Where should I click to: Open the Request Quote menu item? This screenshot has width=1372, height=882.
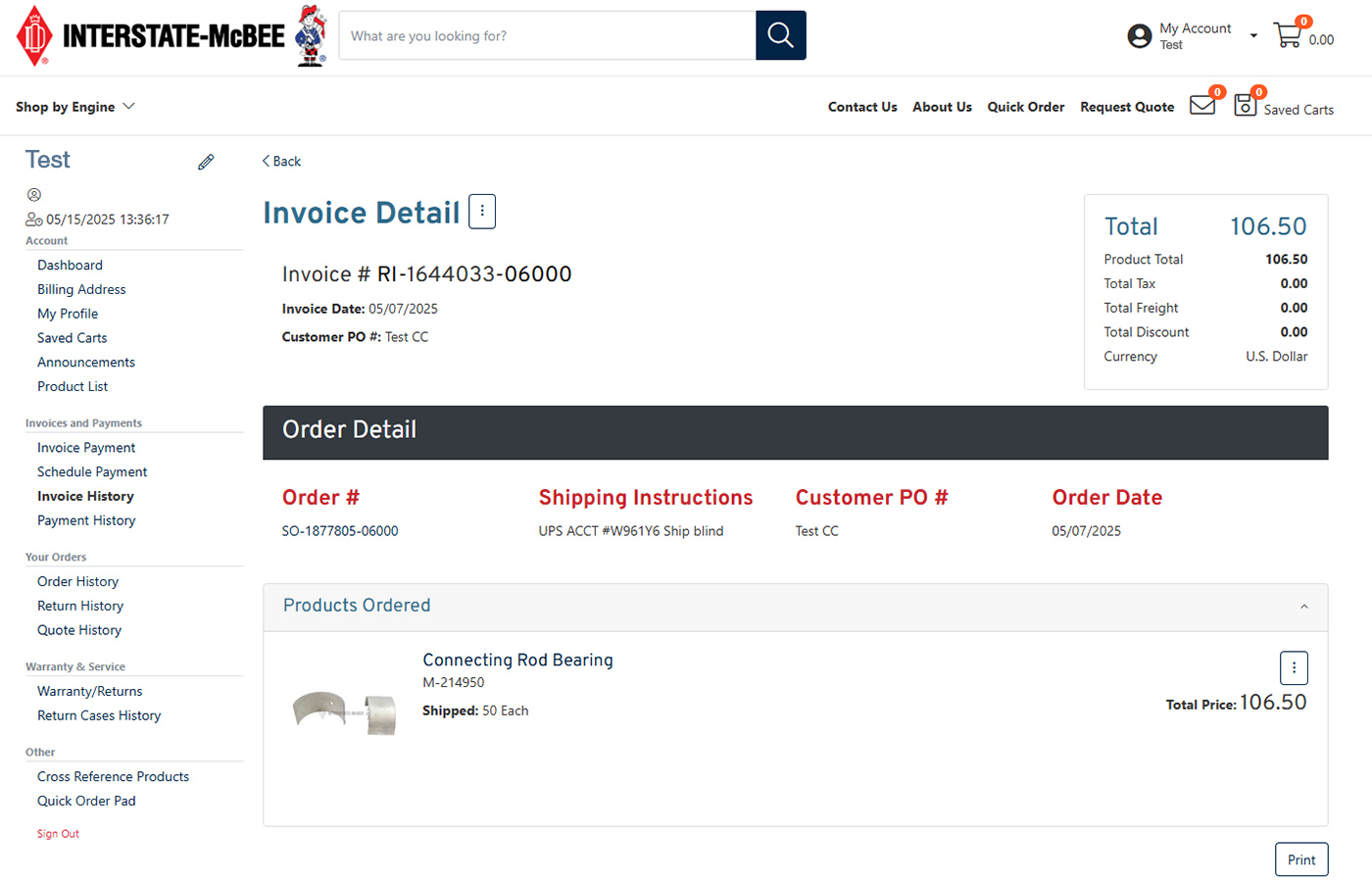[x=1127, y=107]
